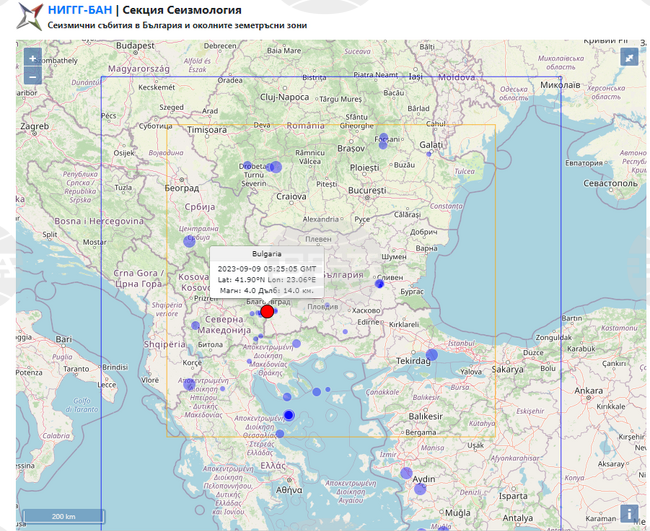Click the blue earthquake marker near Aydın
This screenshot has width=650, height=531.
(x=406, y=473)
